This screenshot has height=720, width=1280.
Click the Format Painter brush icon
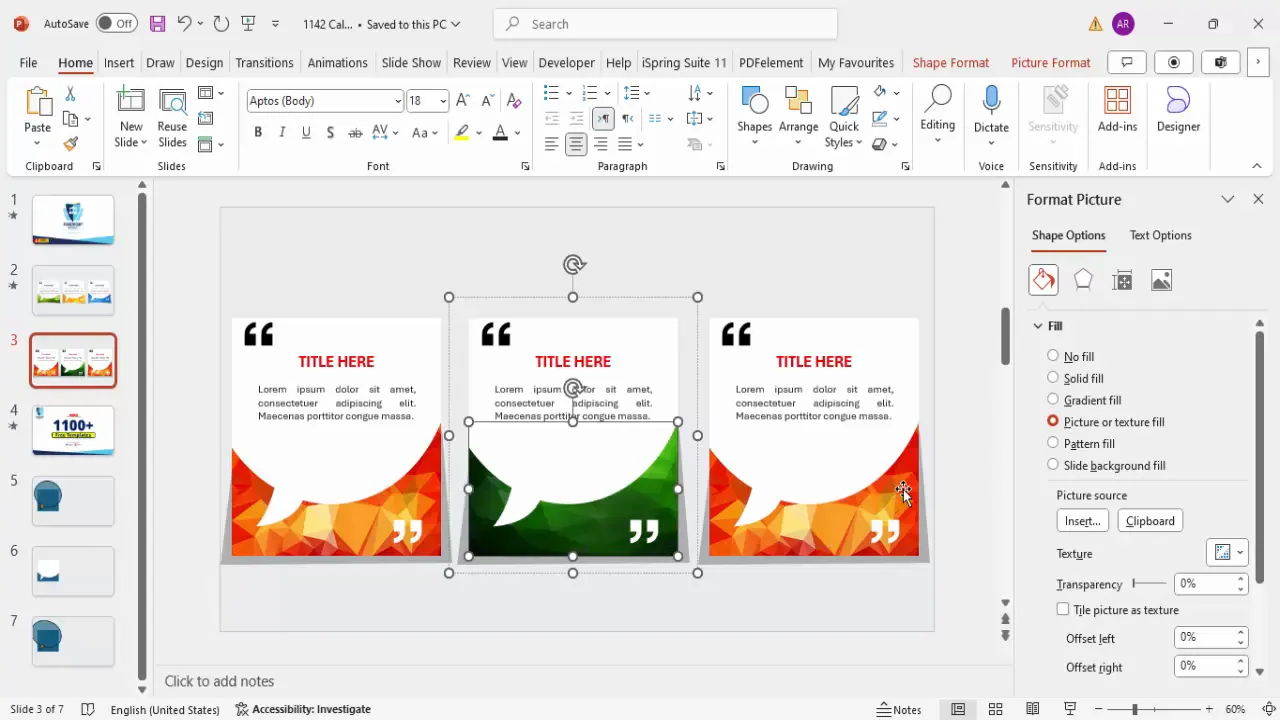70,144
